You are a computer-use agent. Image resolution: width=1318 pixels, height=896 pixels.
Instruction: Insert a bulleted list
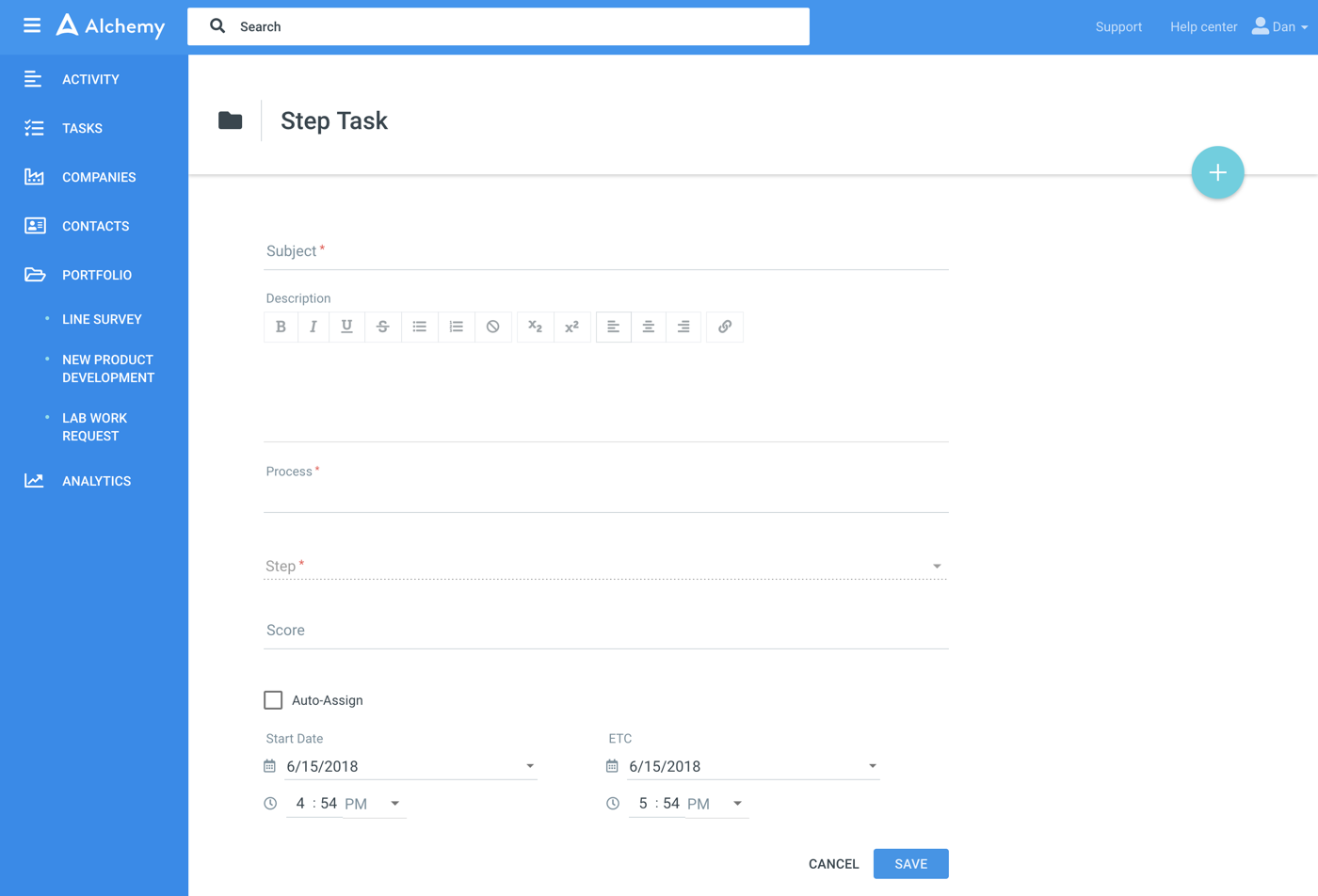[x=420, y=327]
